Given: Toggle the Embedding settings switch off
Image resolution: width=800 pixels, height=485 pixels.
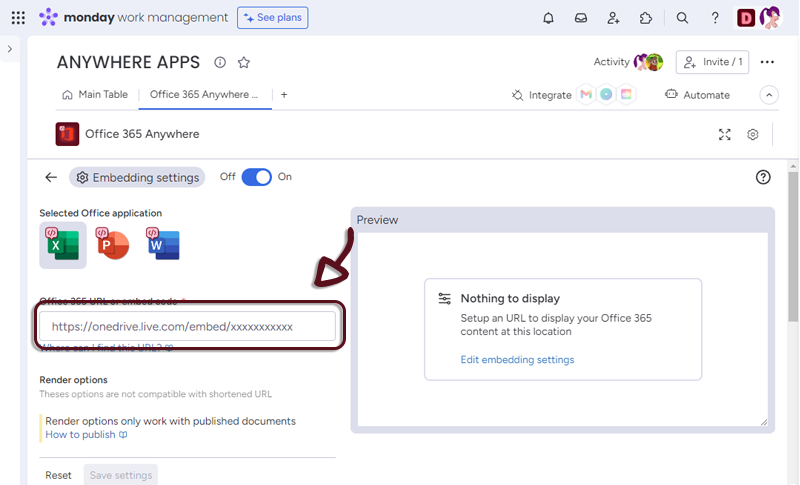Looking at the screenshot, I should coord(257,177).
